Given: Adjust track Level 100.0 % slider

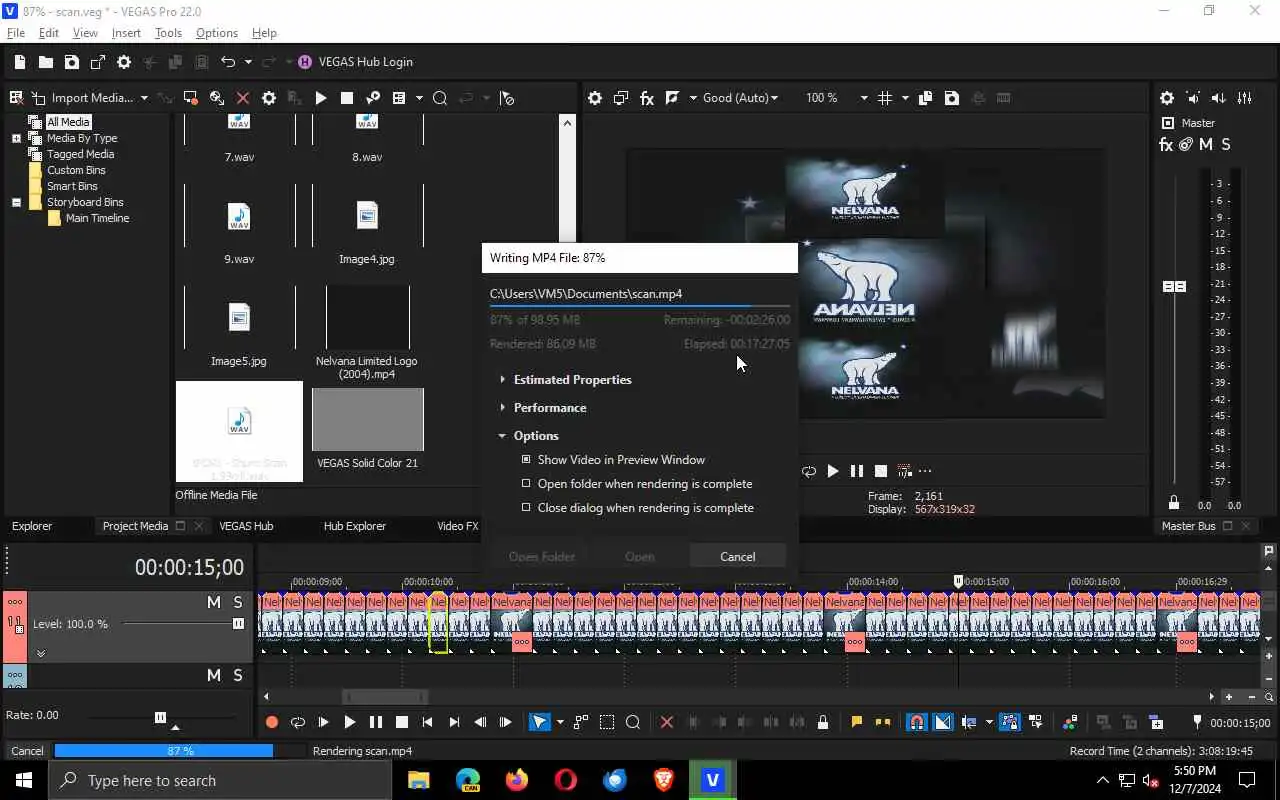Looking at the screenshot, I should 238,624.
